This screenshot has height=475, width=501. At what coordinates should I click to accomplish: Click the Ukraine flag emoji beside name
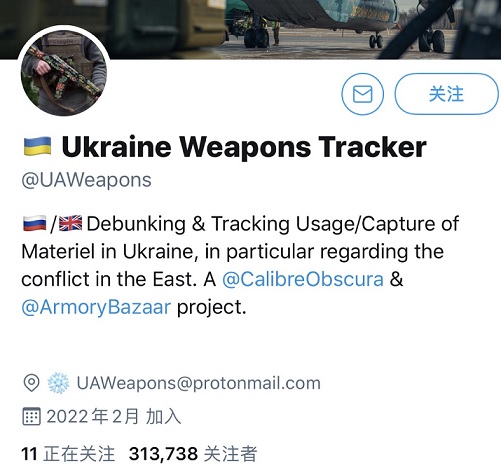(x=37, y=146)
